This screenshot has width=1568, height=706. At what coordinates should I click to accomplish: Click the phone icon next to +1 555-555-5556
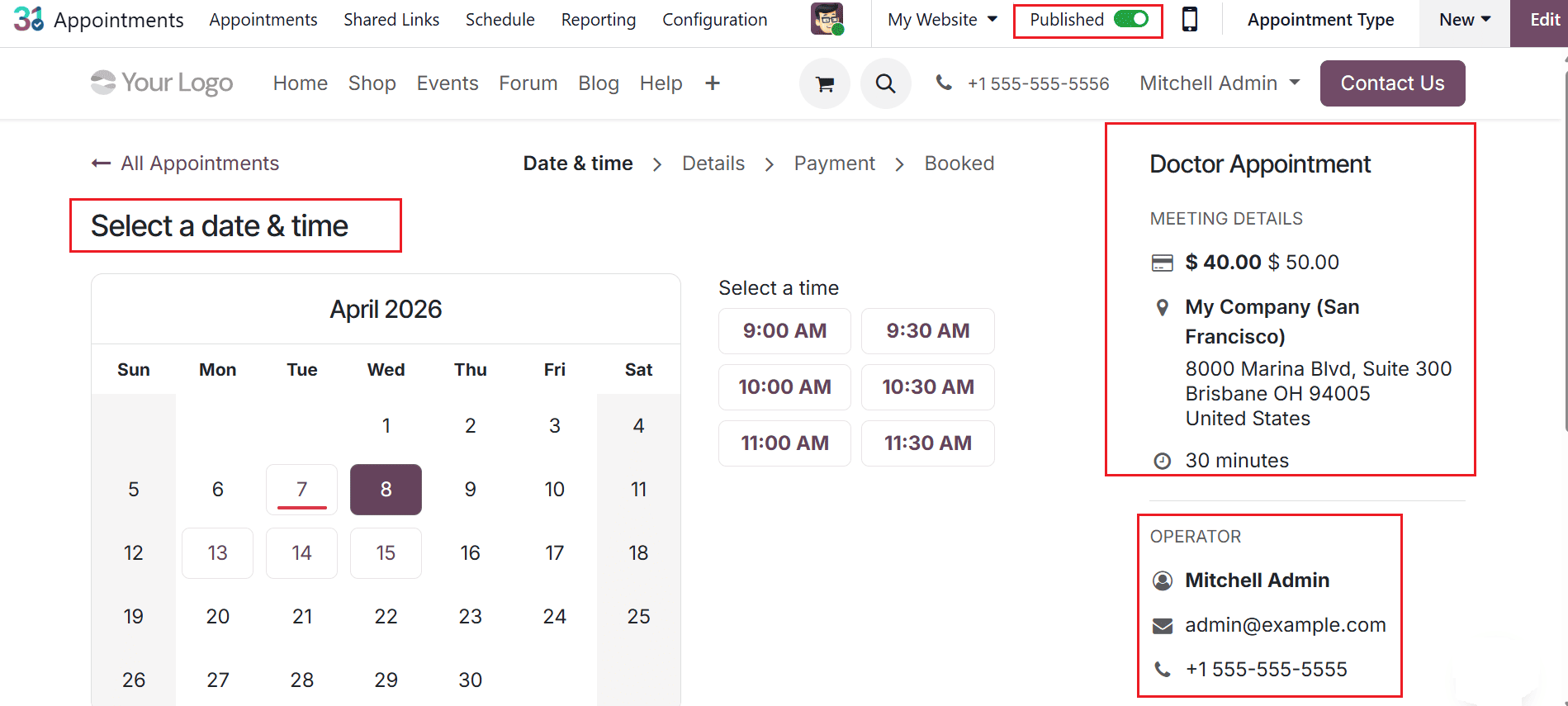tap(944, 83)
